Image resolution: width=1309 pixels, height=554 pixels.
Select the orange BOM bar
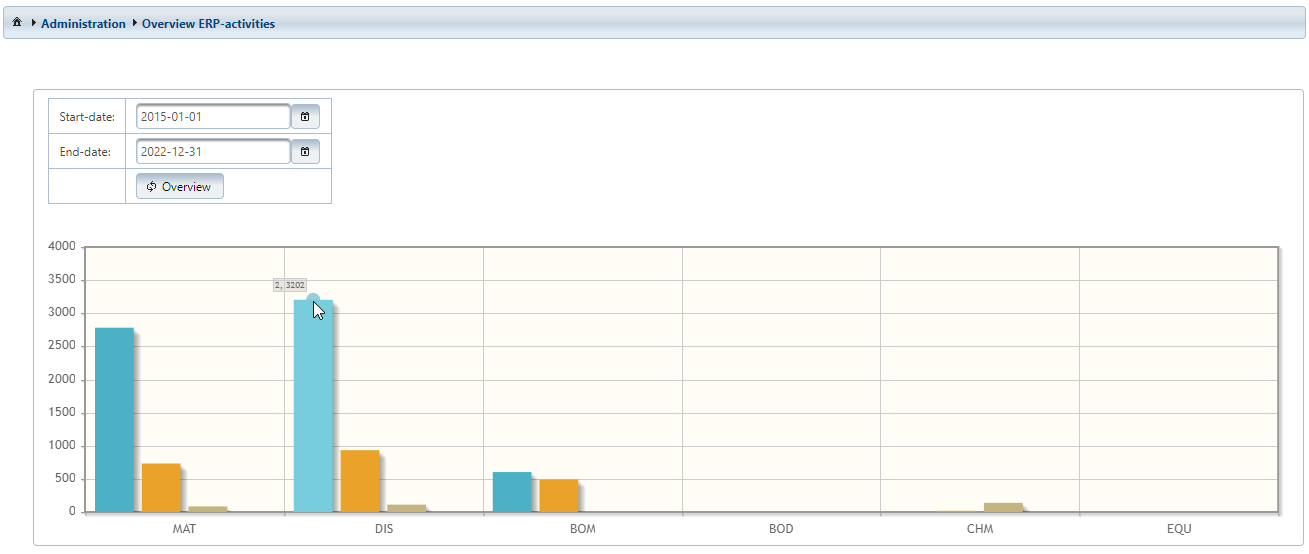559,496
